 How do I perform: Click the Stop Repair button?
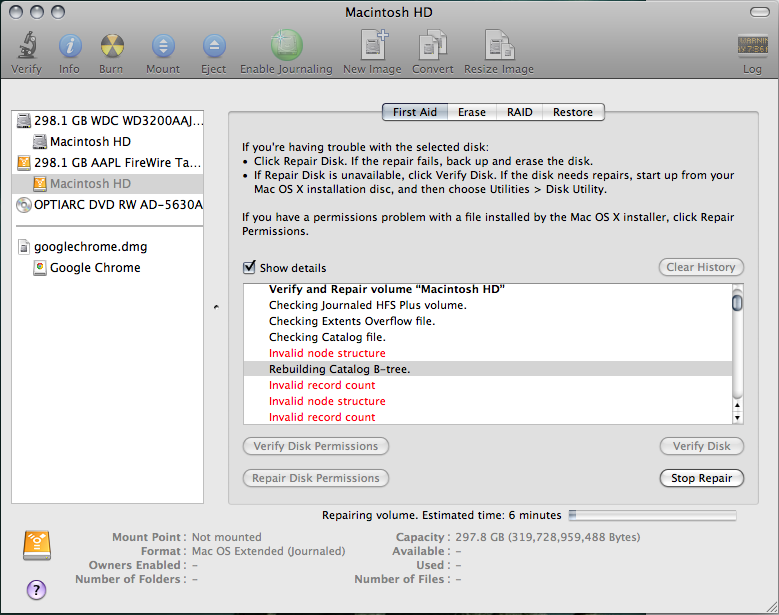click(x=701, y=478)
